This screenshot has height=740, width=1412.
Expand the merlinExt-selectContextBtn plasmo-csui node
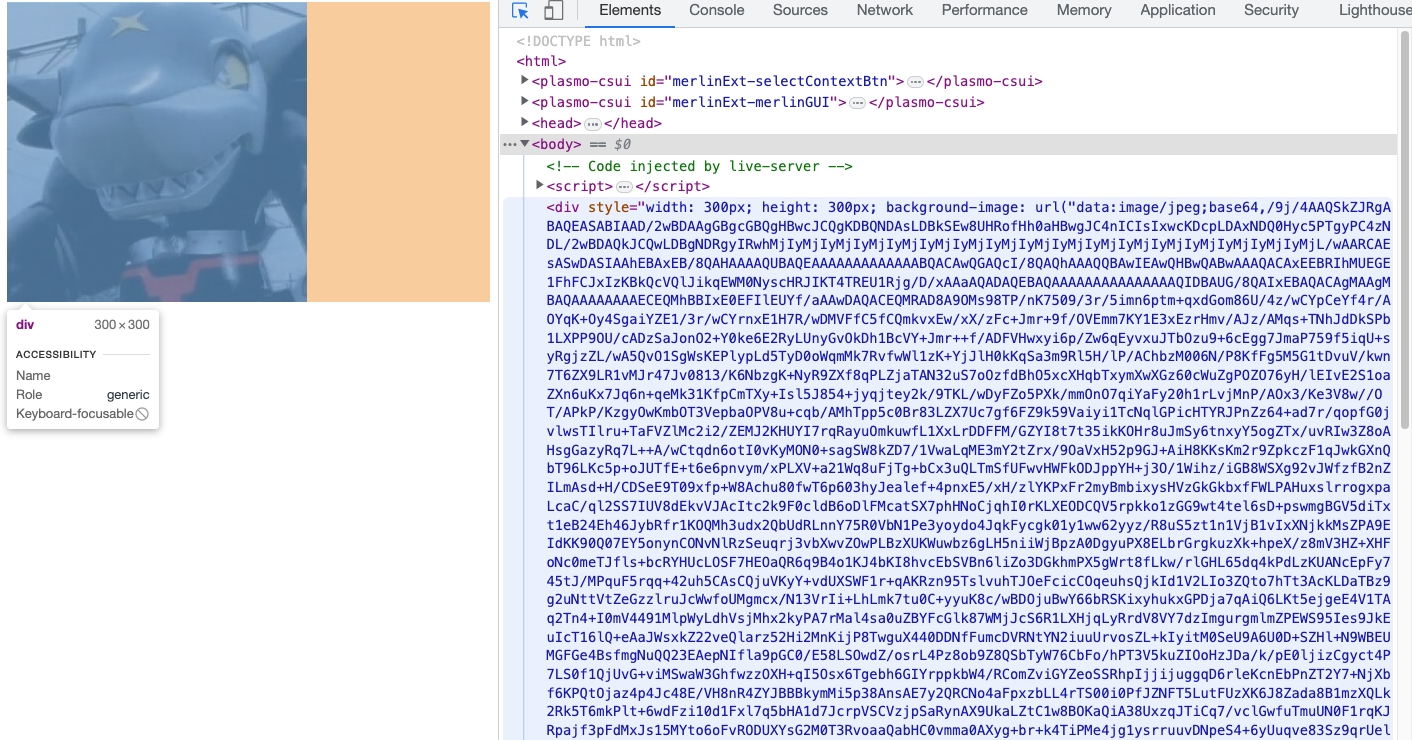click(525, 81)
